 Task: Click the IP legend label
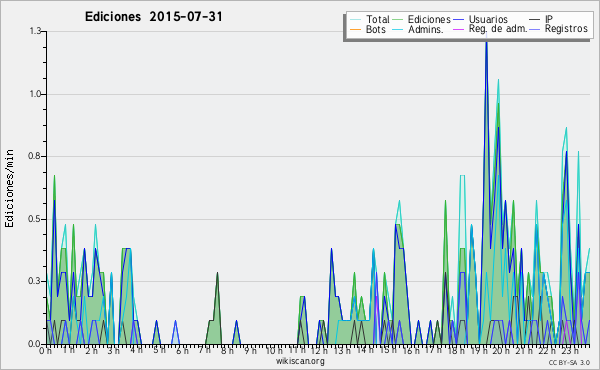(549, 19)
